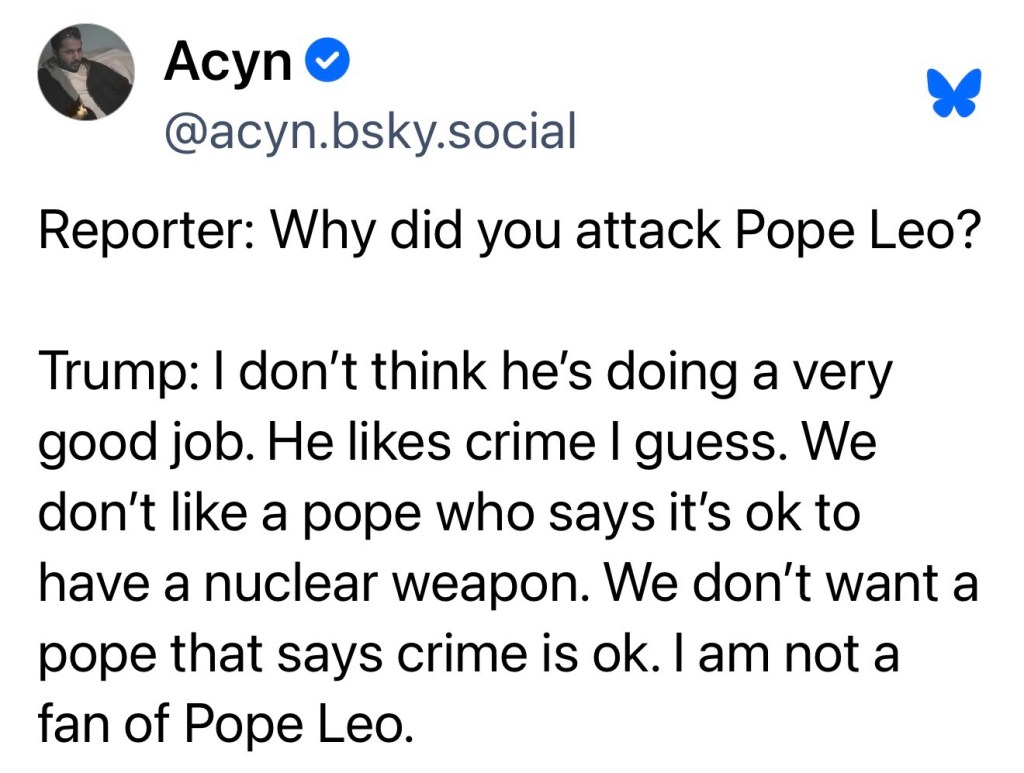Click the word "Reporter:" in the post
The height and width of the screenshot is (773, 1024).
pyautogui.click(x=146, y=232)
